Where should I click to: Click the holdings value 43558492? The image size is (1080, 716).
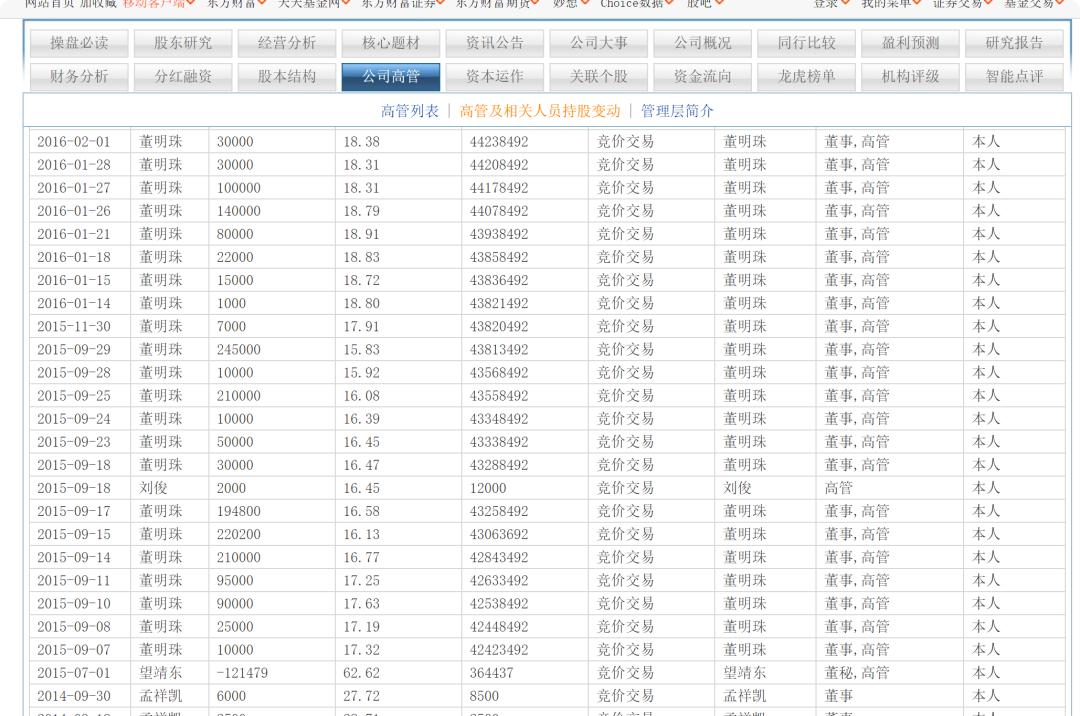pyautogui.click(x=499, y=396)
